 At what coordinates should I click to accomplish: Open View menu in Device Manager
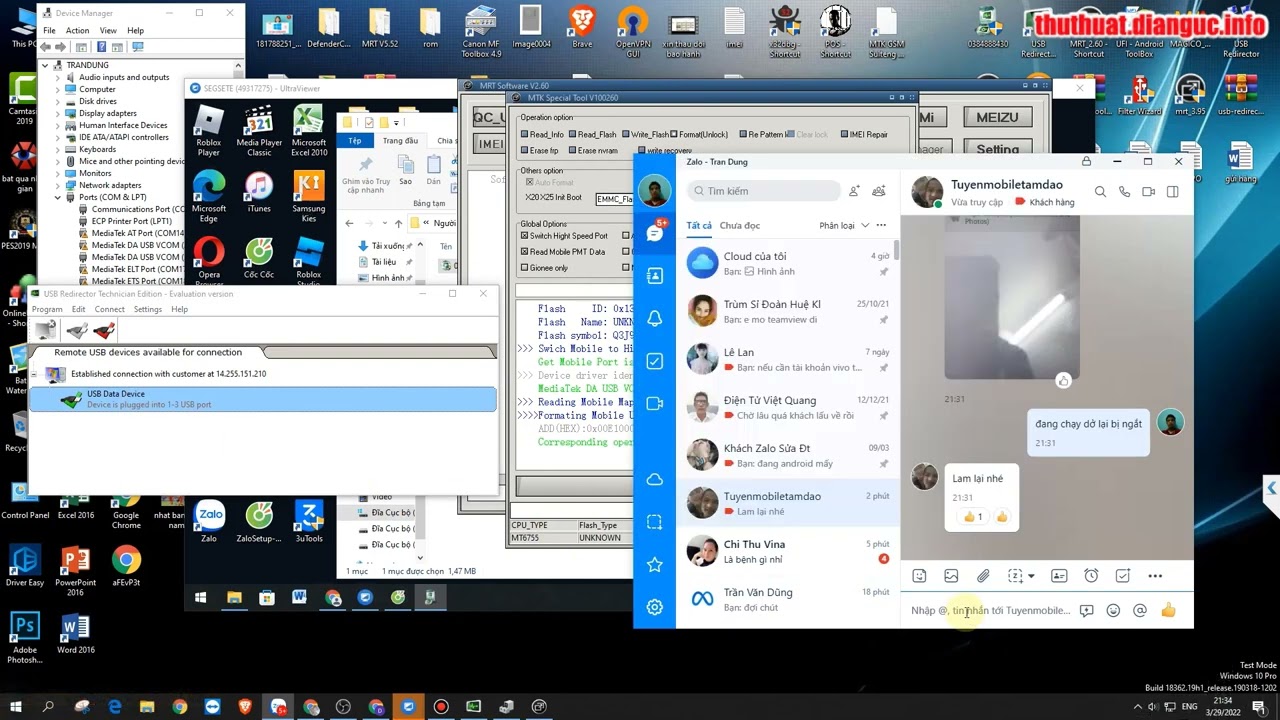coord(108,31)
